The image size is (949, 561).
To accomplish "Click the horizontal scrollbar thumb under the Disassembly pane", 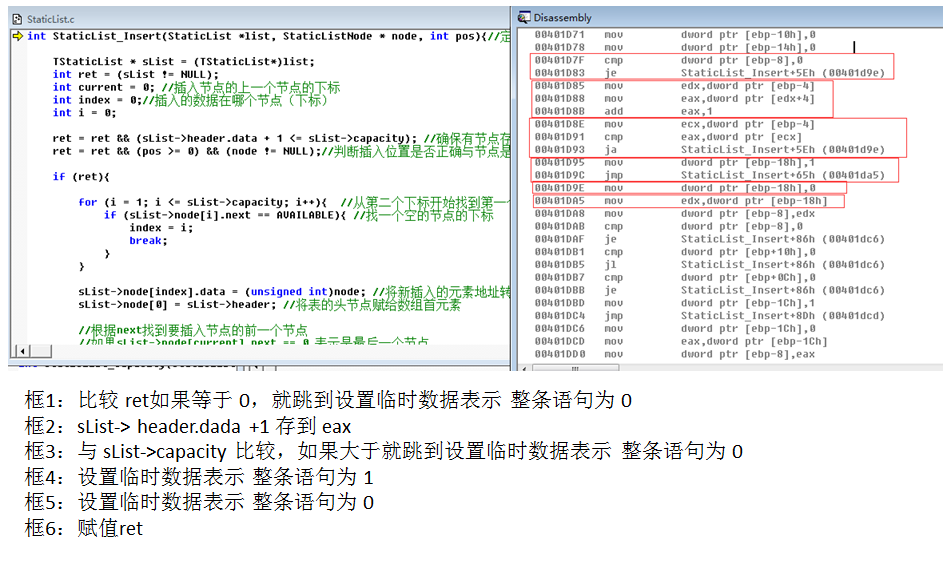I will (x=576, y=368).
